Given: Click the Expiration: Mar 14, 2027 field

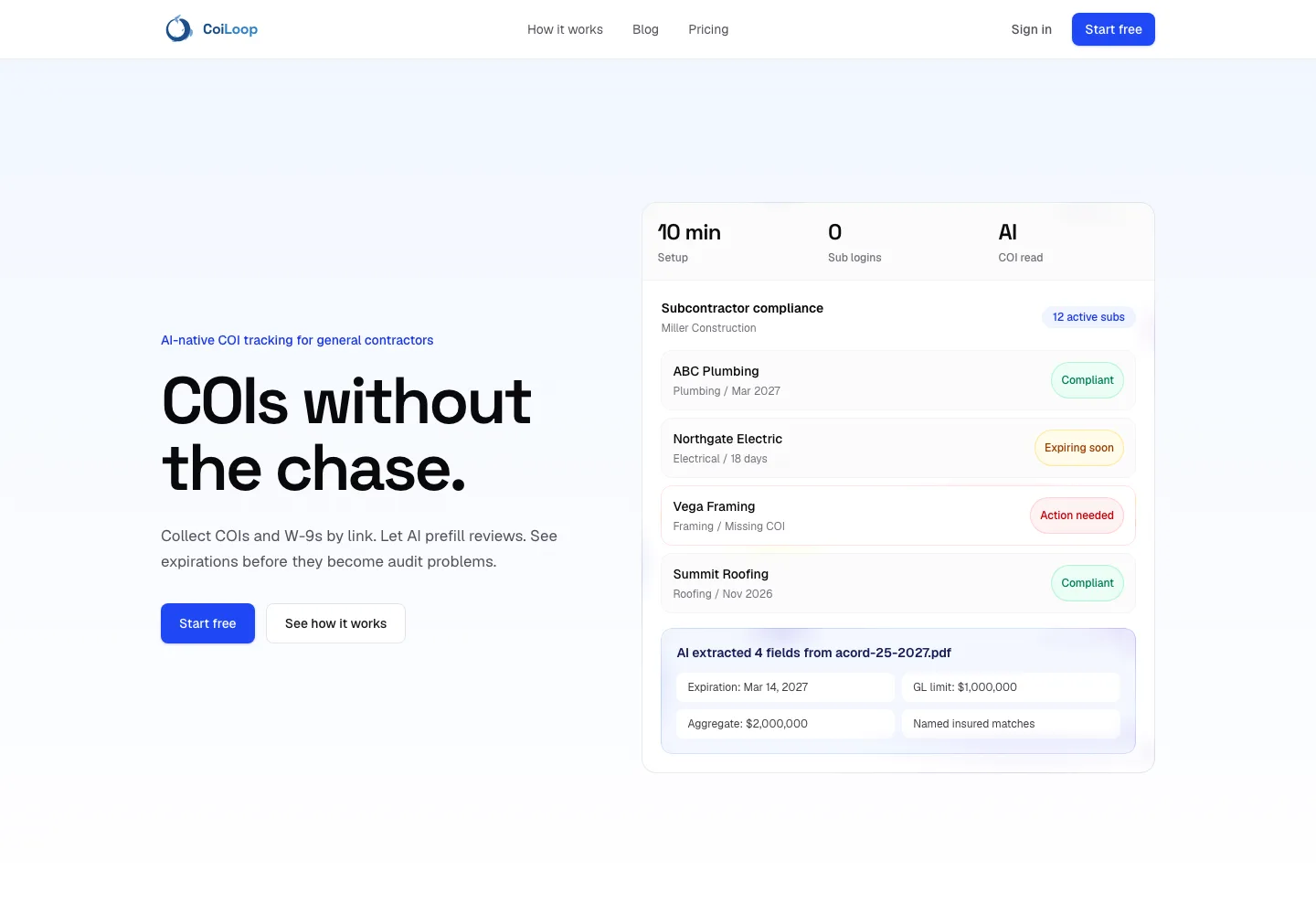Looking at the screenshot, I should [786, 687].
